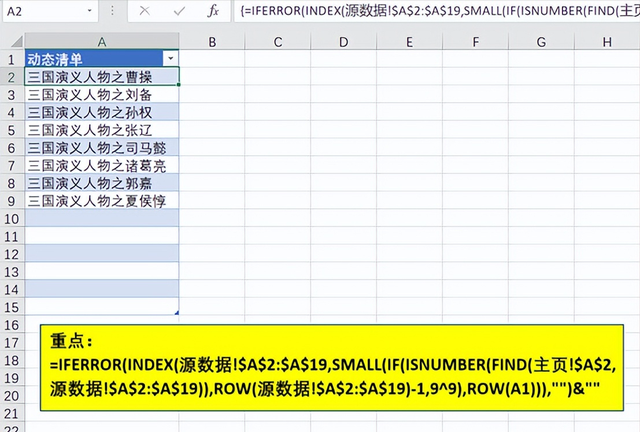Select cell 三国演义人物之曹操
This screenshot has height=432, width=640.
(102, 77)
